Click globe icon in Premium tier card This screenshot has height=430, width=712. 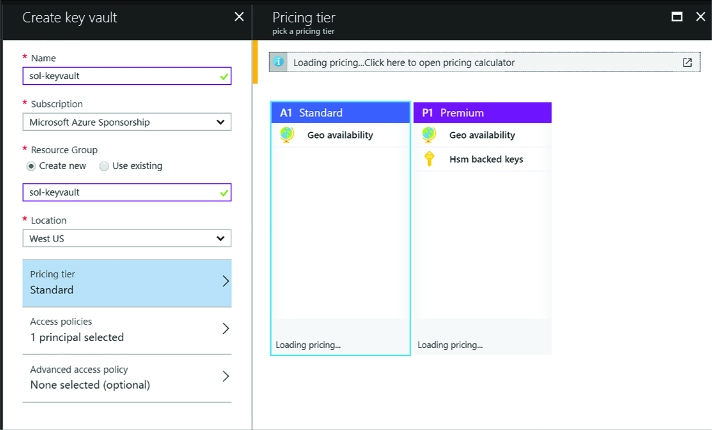coord(429,135)
